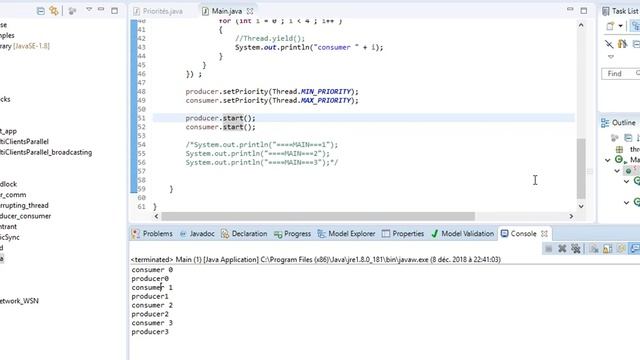Open the Model Explorer tab

(346, 233)
